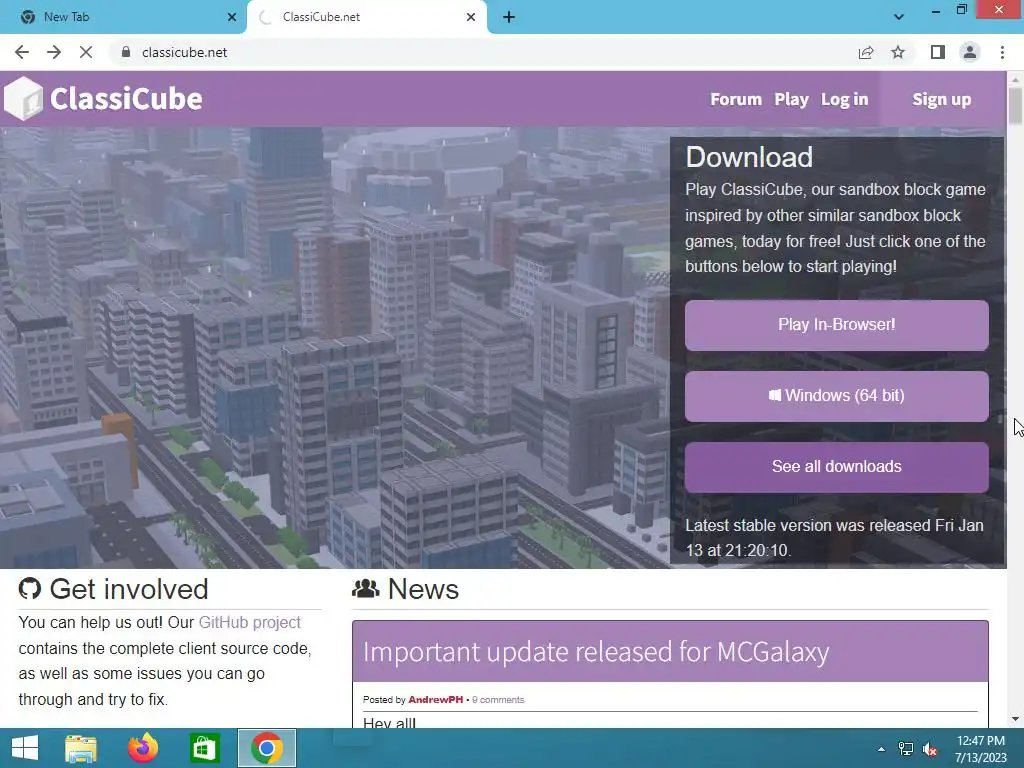Close the ClassiCube.net tab
The image size is (1024, 768).
pyautogui.click(x=471, y=17)
